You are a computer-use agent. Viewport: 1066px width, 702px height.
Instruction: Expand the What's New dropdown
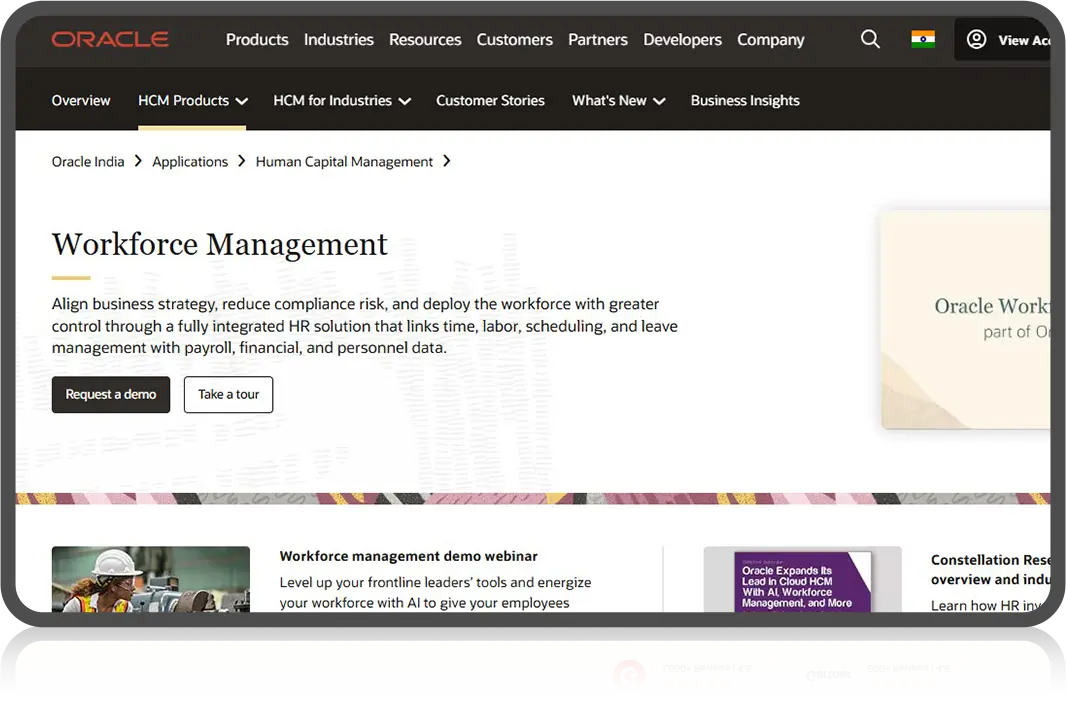click(x=618, y=100)
